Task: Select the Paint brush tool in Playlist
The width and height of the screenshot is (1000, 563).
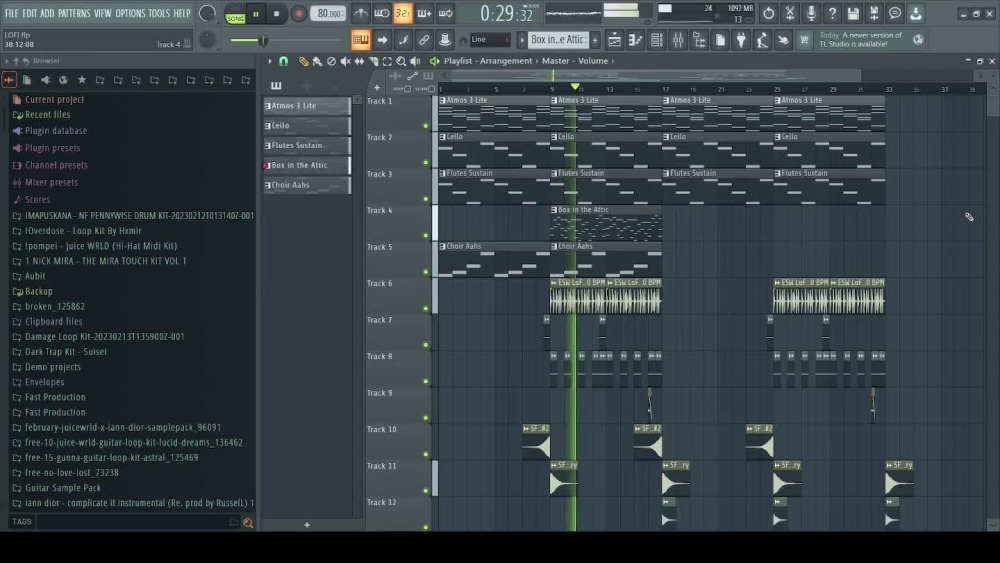Action: pyautogui.click(x=317, y=61)
